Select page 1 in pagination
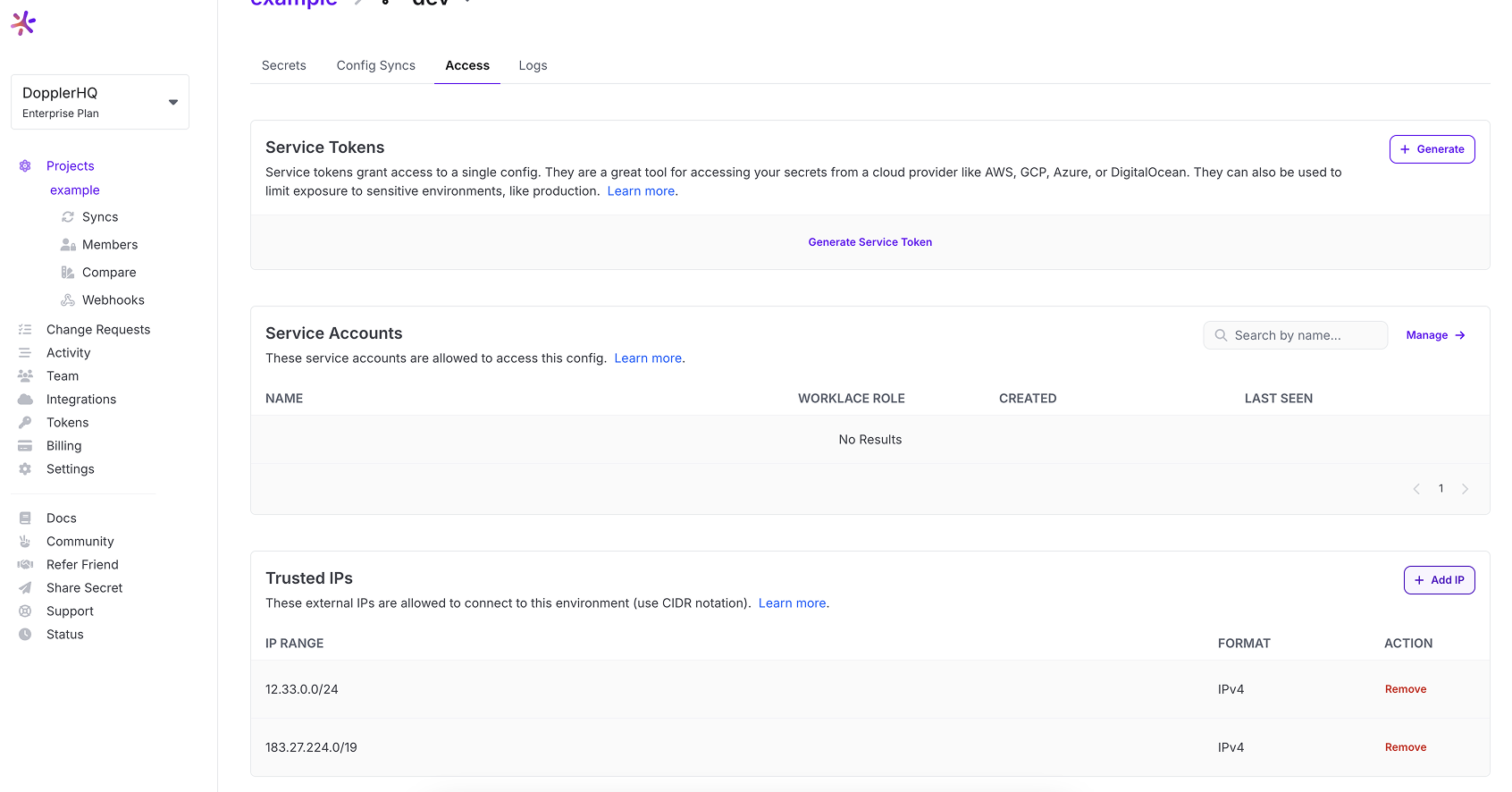Image resolution: width=1512 pixels, height=792 pixels. point(1441,489)
